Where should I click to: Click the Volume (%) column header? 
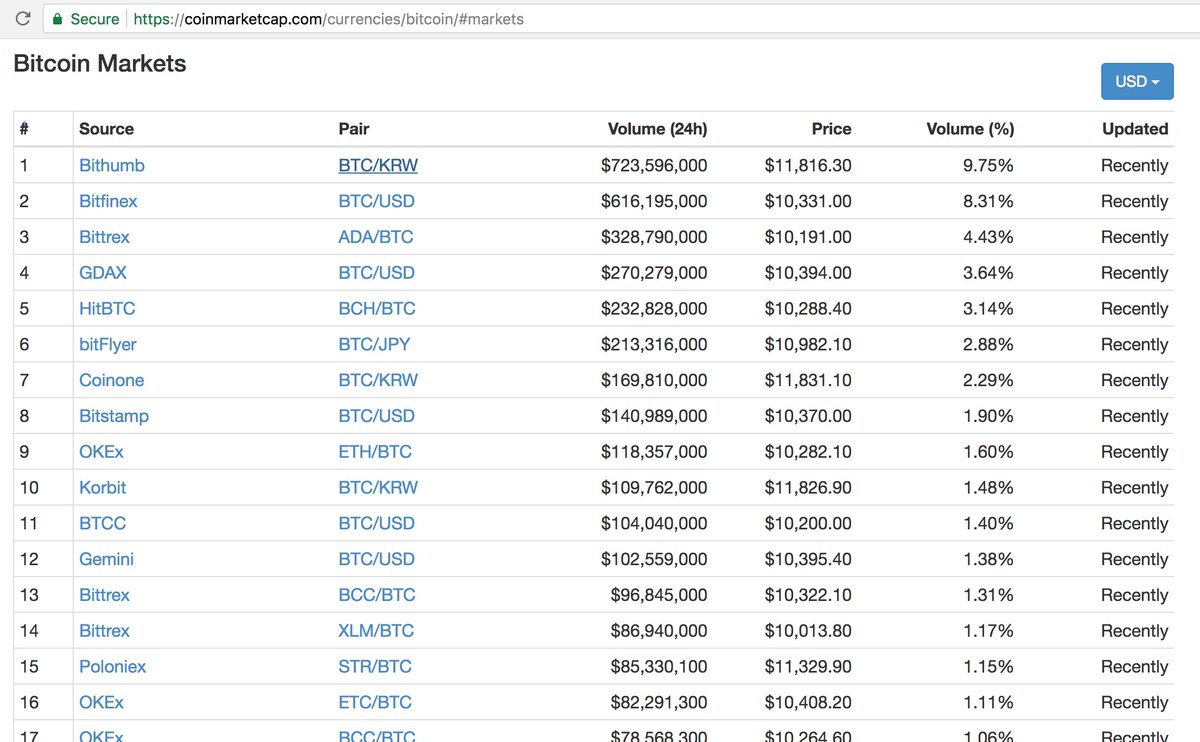(x=970, y=129)
